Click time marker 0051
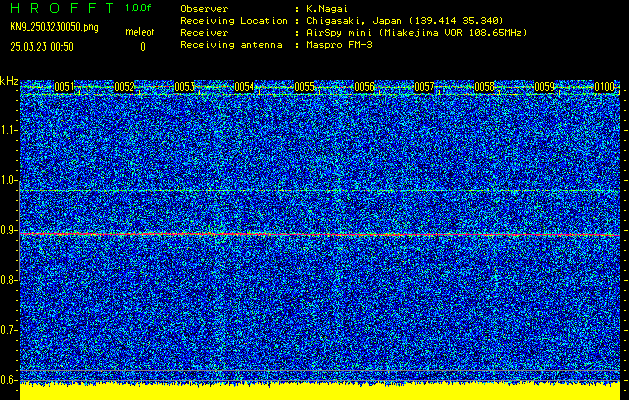629x400 pixels. (x=64, y=87)
